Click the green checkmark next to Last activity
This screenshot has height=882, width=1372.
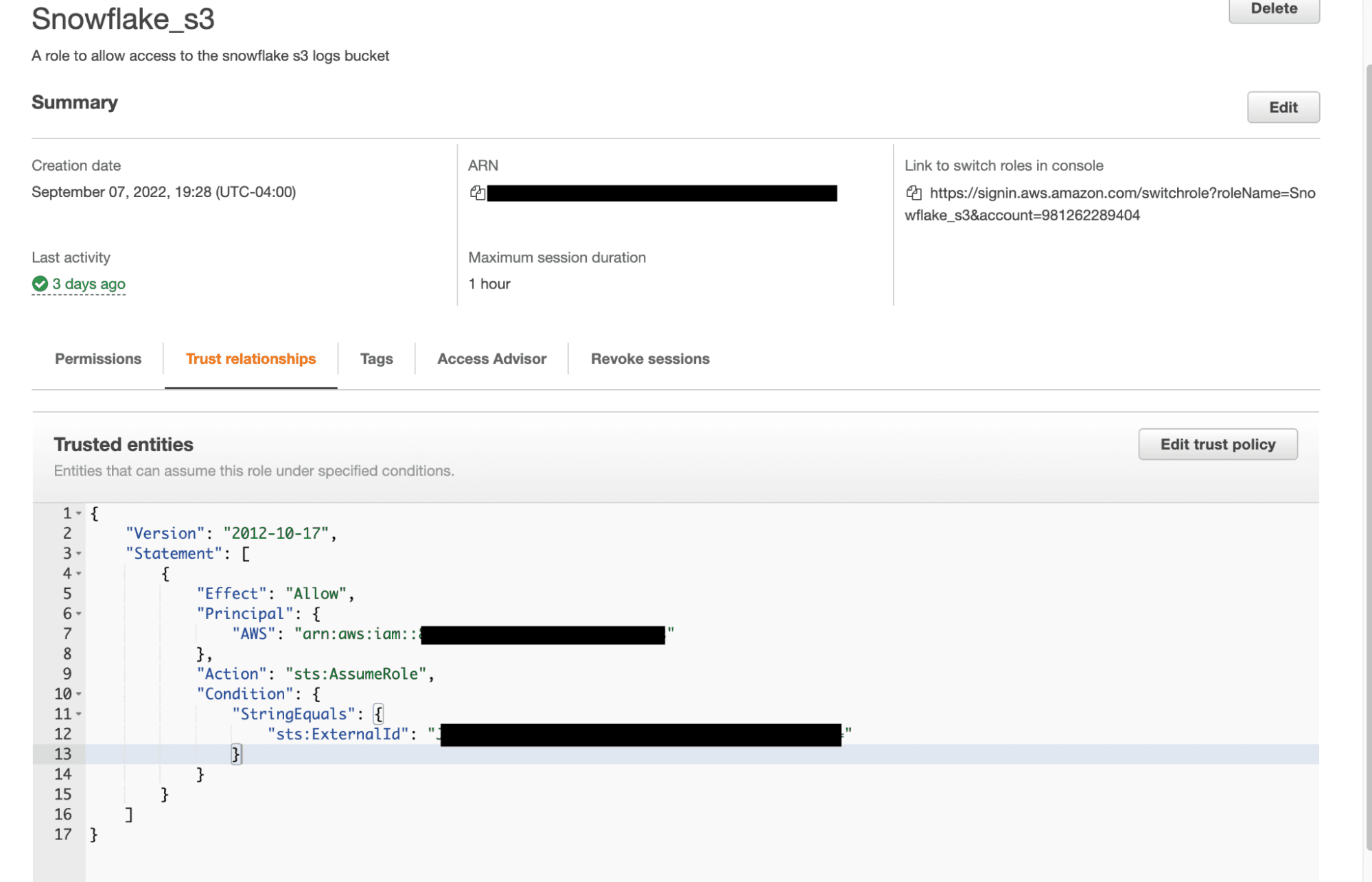click(39, 283)
